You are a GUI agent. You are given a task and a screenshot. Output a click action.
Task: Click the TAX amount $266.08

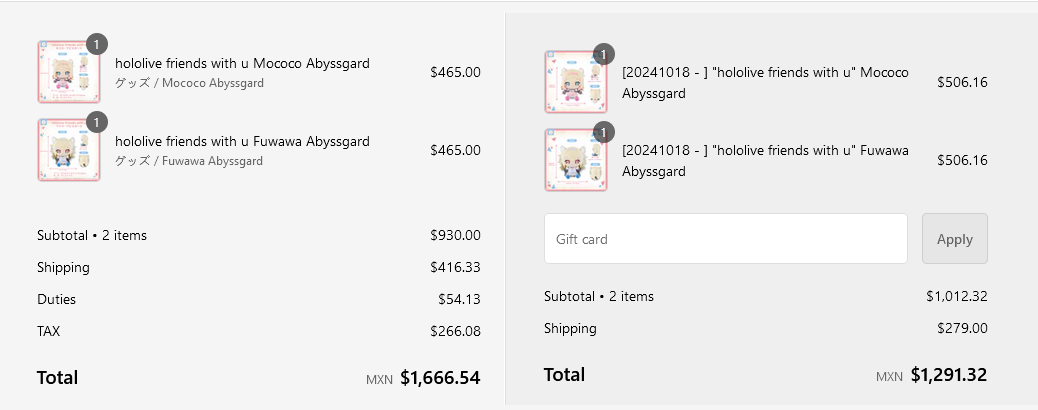[x=455, y=331]
